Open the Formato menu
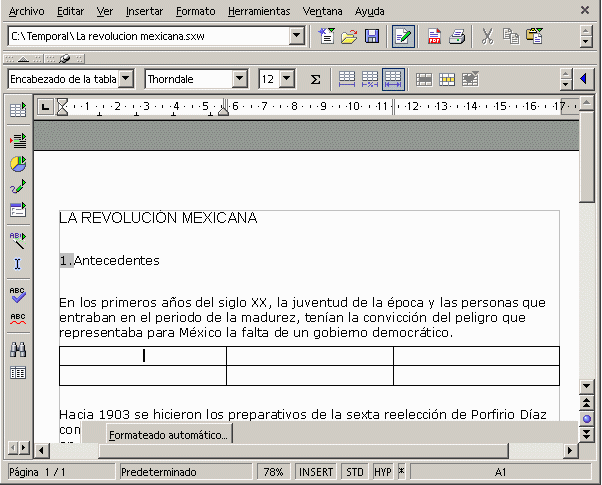This screenshot has width=602, height=485. pyautogui.click(x=195, y=11)
